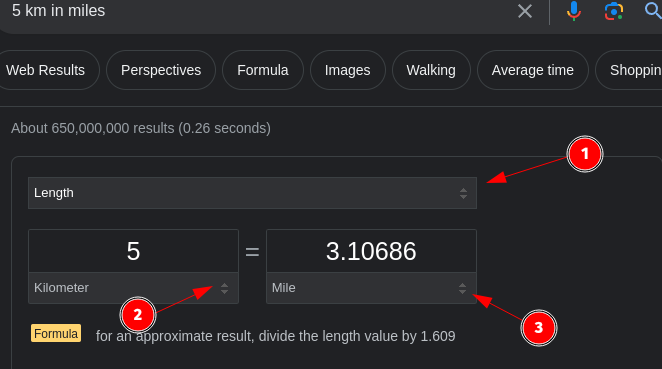Image resolution: width=662 pixels, height=369 pixels.
Task: Expand the Kilometer unit selector
Action: coord(133,288)
